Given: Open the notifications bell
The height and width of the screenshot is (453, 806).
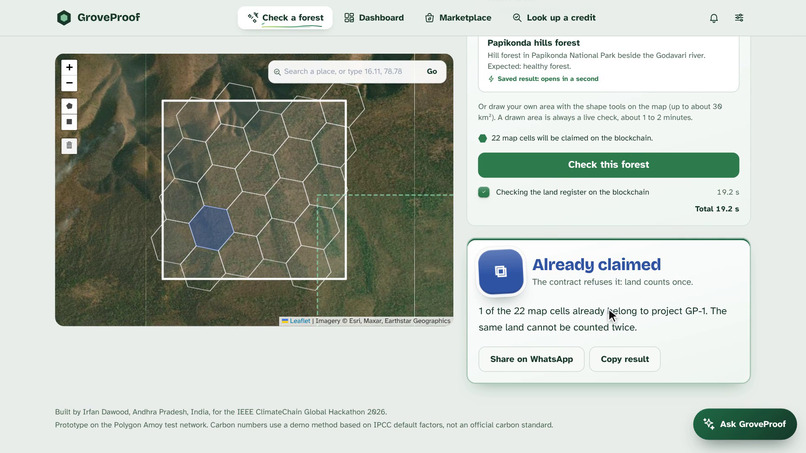Looking at the screenshot, I should [713, 18].
